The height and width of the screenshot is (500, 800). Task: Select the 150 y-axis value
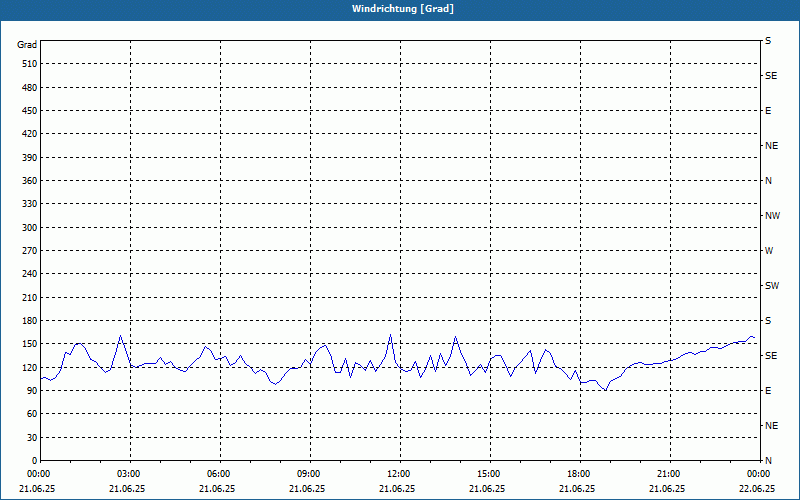click(x=30, y=344)
